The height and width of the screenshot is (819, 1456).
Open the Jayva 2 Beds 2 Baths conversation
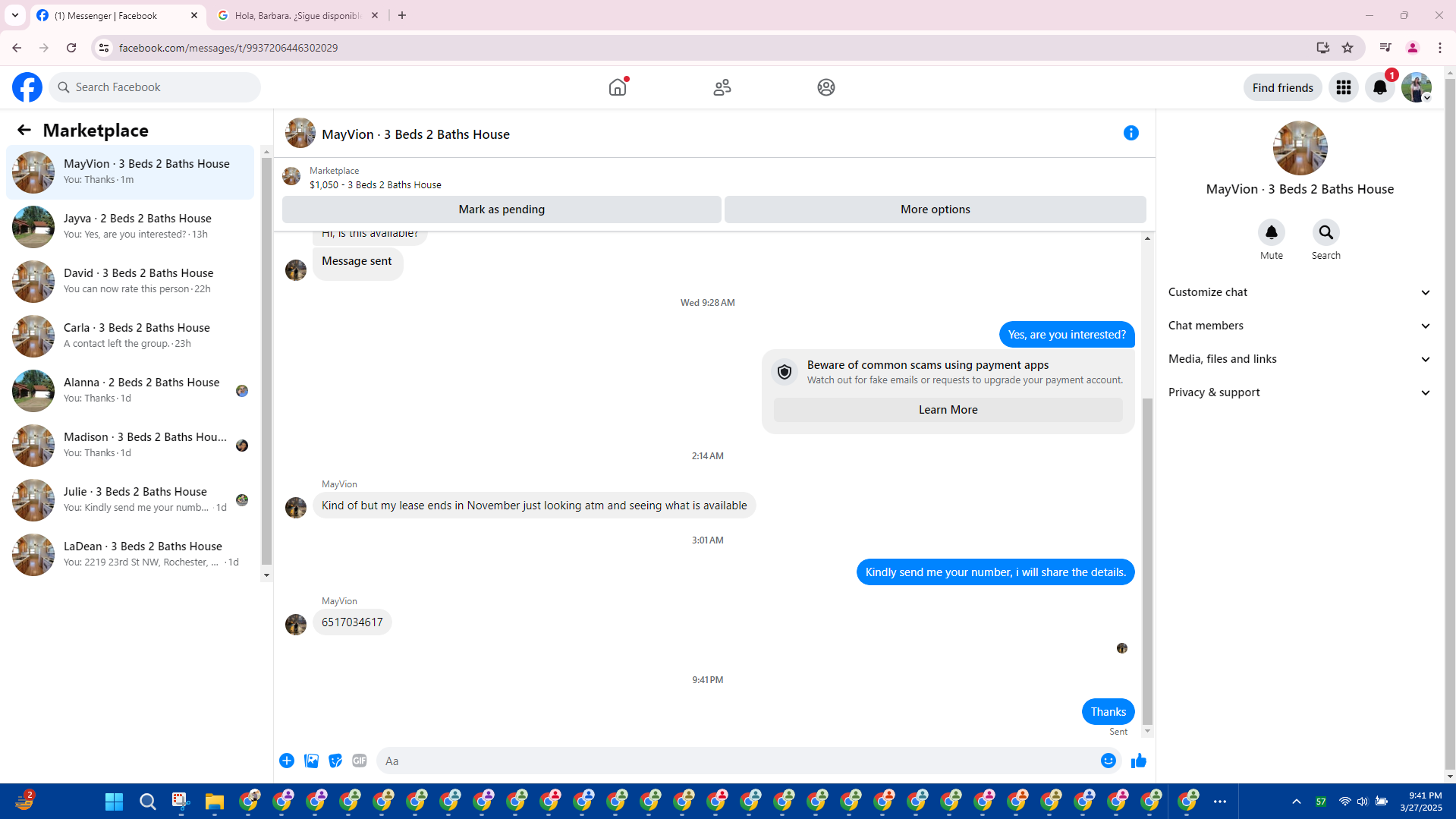(131, 226)
